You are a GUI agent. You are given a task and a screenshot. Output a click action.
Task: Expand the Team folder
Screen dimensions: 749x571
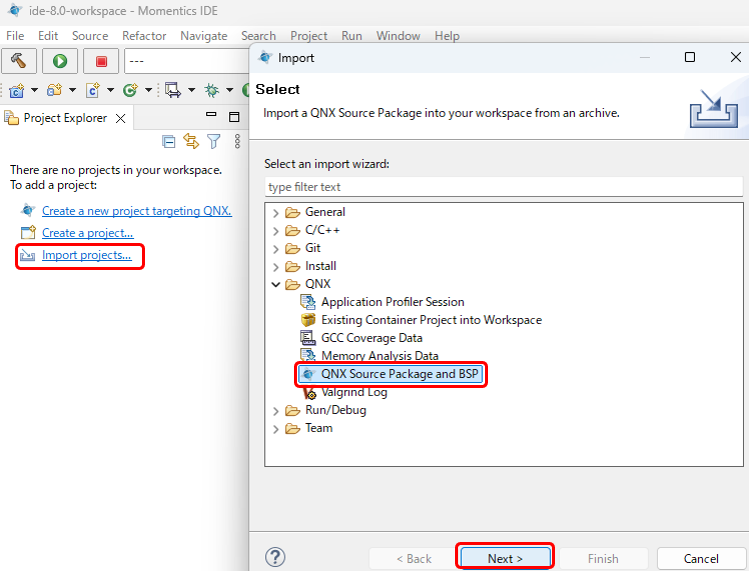[x=276, y=429]
